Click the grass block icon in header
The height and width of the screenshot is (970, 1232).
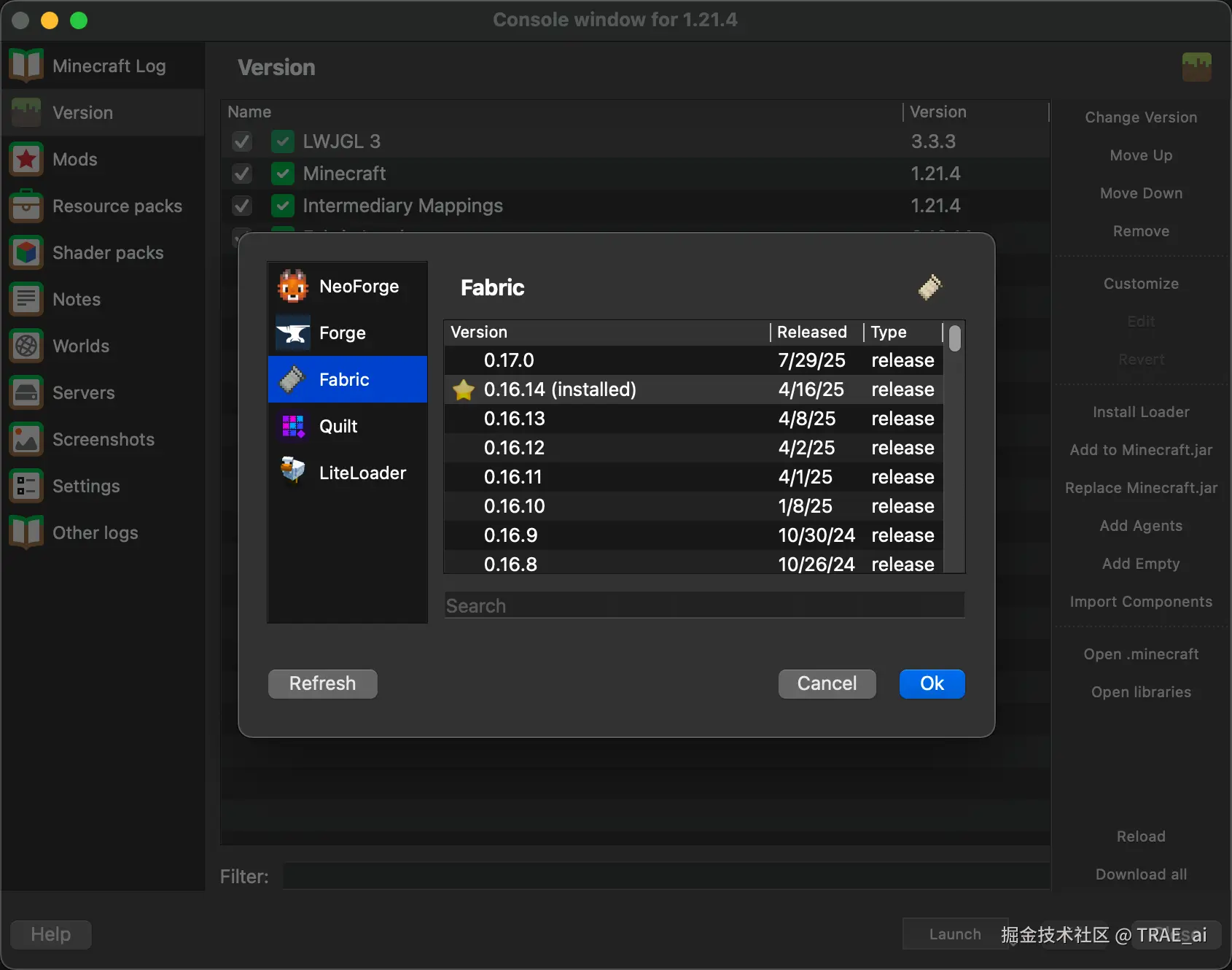[1197, 67]
